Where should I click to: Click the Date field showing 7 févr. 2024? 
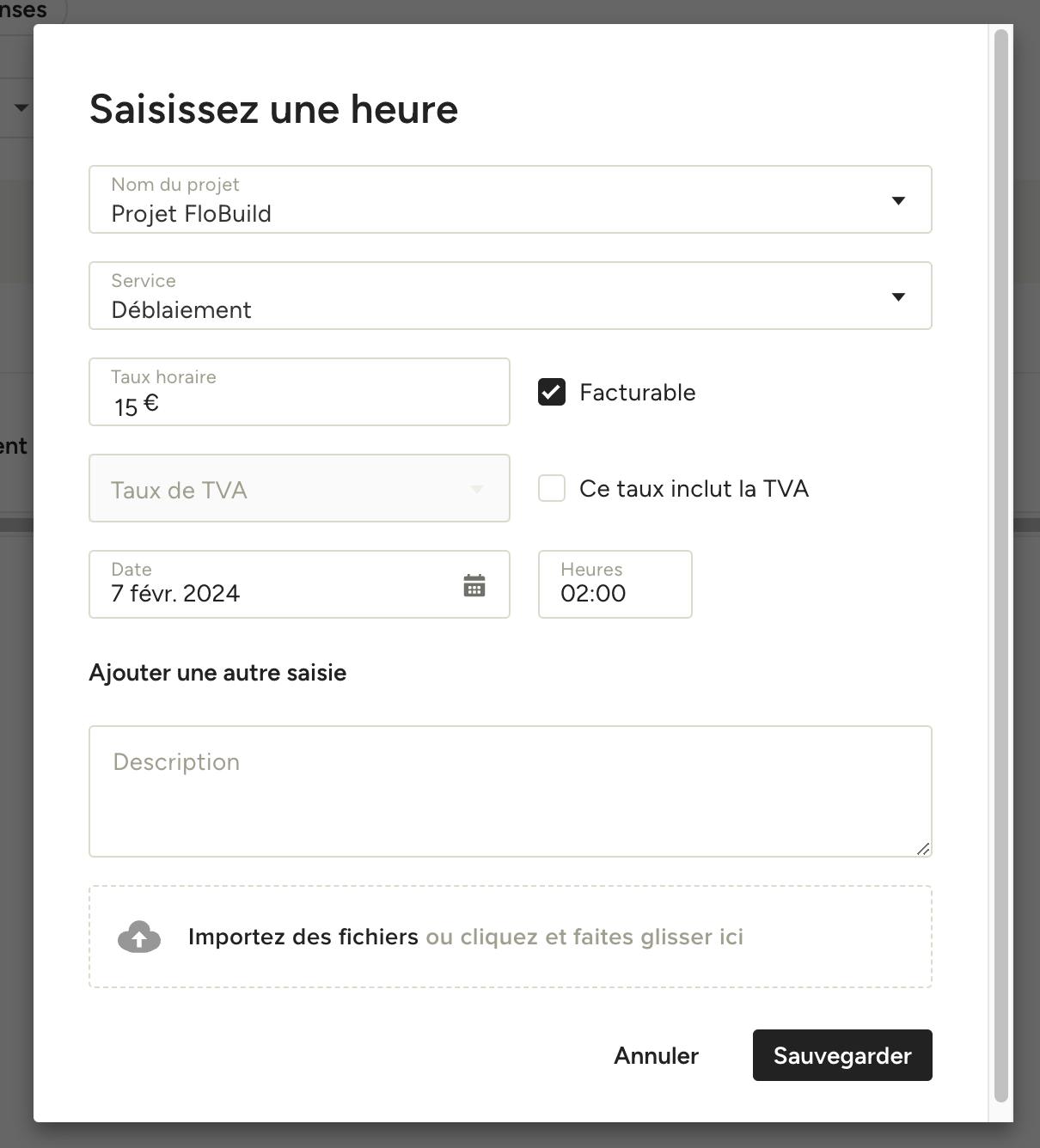click(299, 584)
